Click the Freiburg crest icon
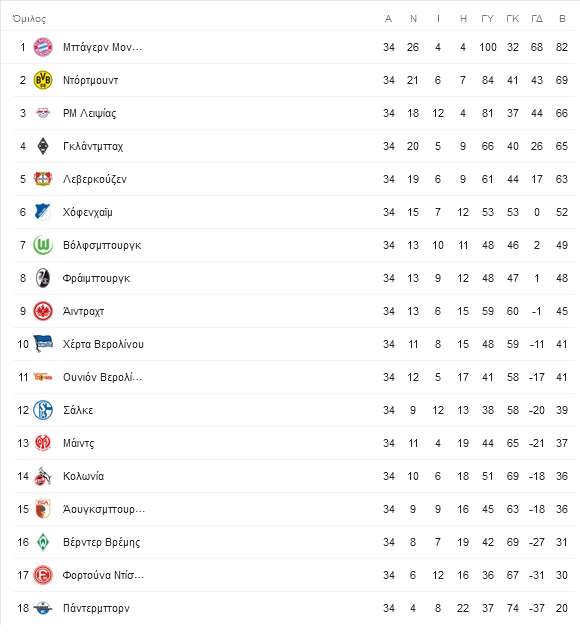580x634 pixels. (x=43, y=278)
